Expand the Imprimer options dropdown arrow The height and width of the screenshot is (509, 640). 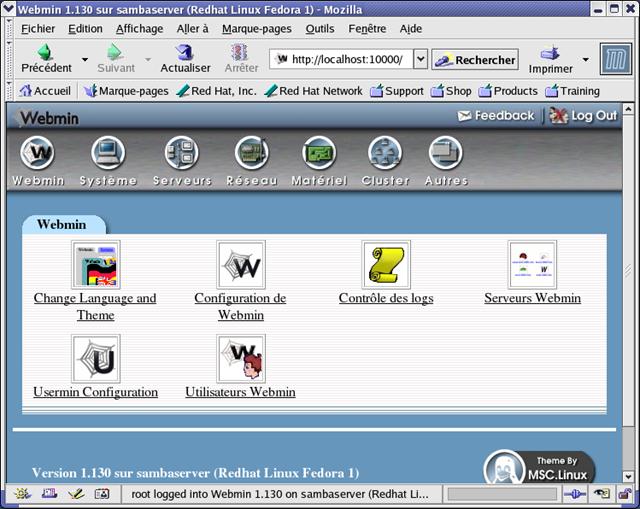pyautogui.click(x=586, y=60)
